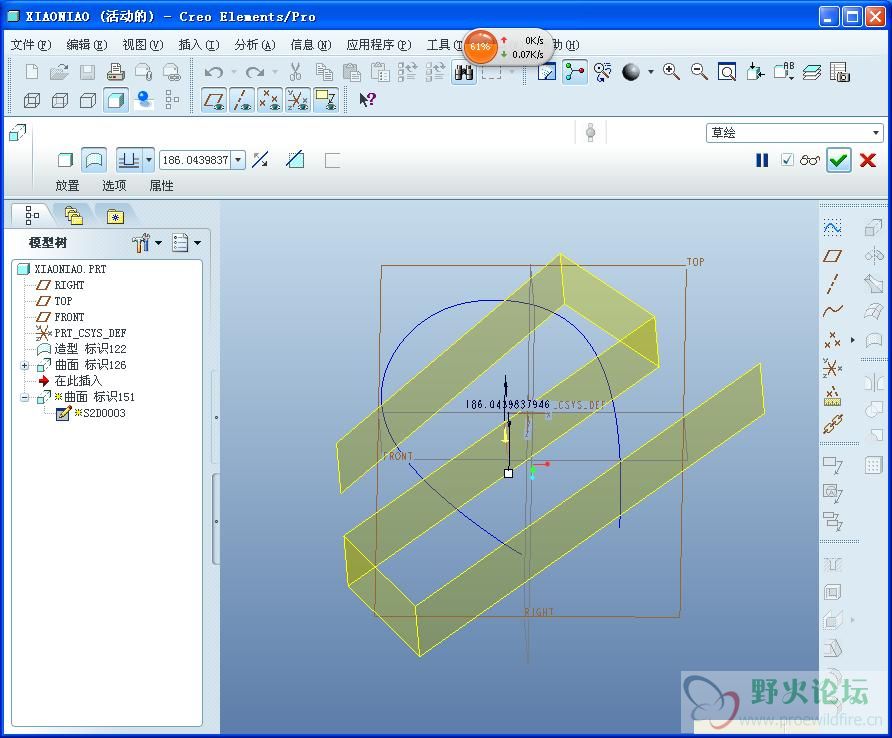This screenshot has height=738, width=892.
Task: Select the 造型 标识122 tree item
Action: pyautogui.click(x=82, y=349)
